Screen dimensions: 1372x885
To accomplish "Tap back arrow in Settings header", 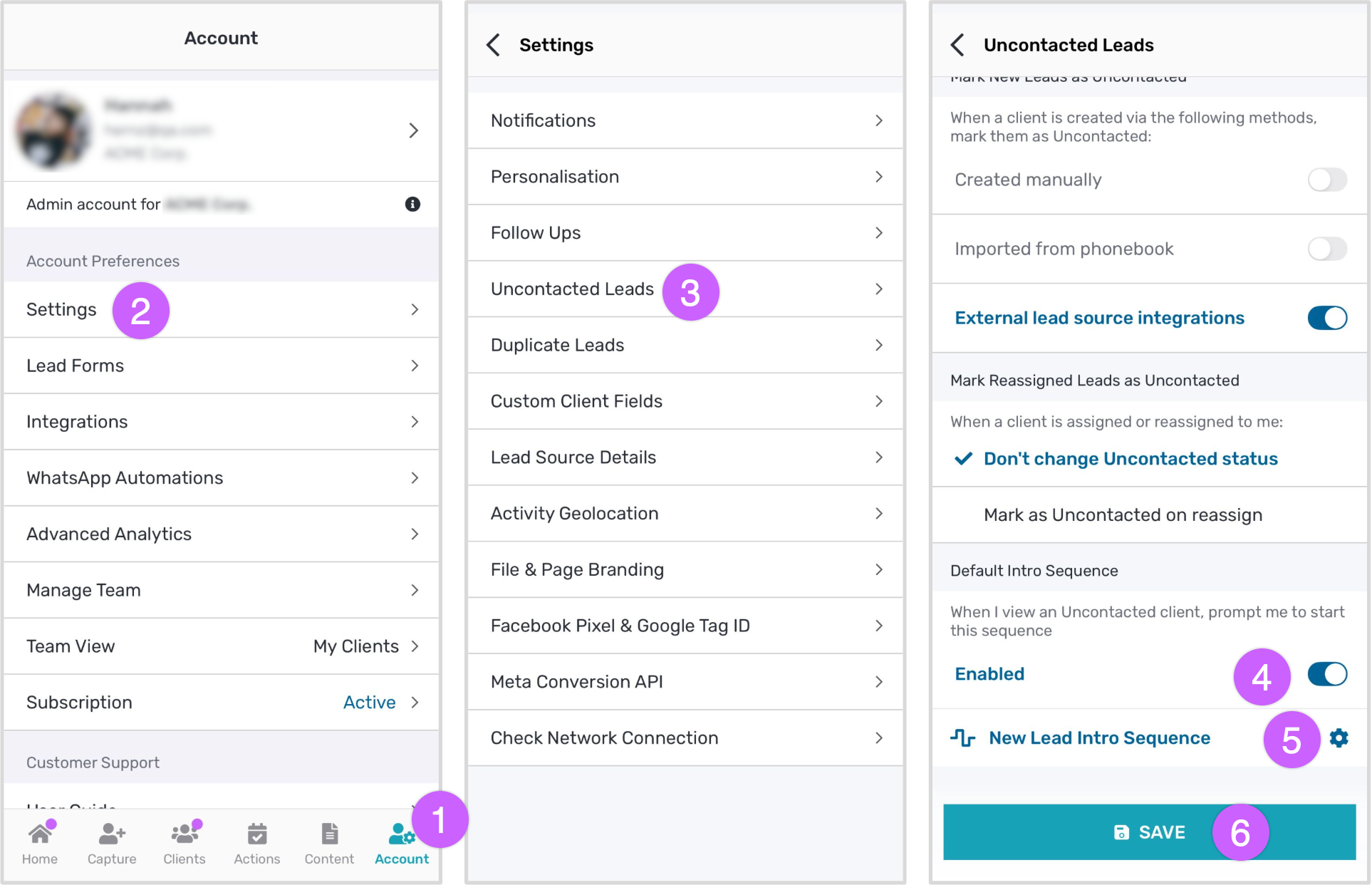I will coord(493,45).
